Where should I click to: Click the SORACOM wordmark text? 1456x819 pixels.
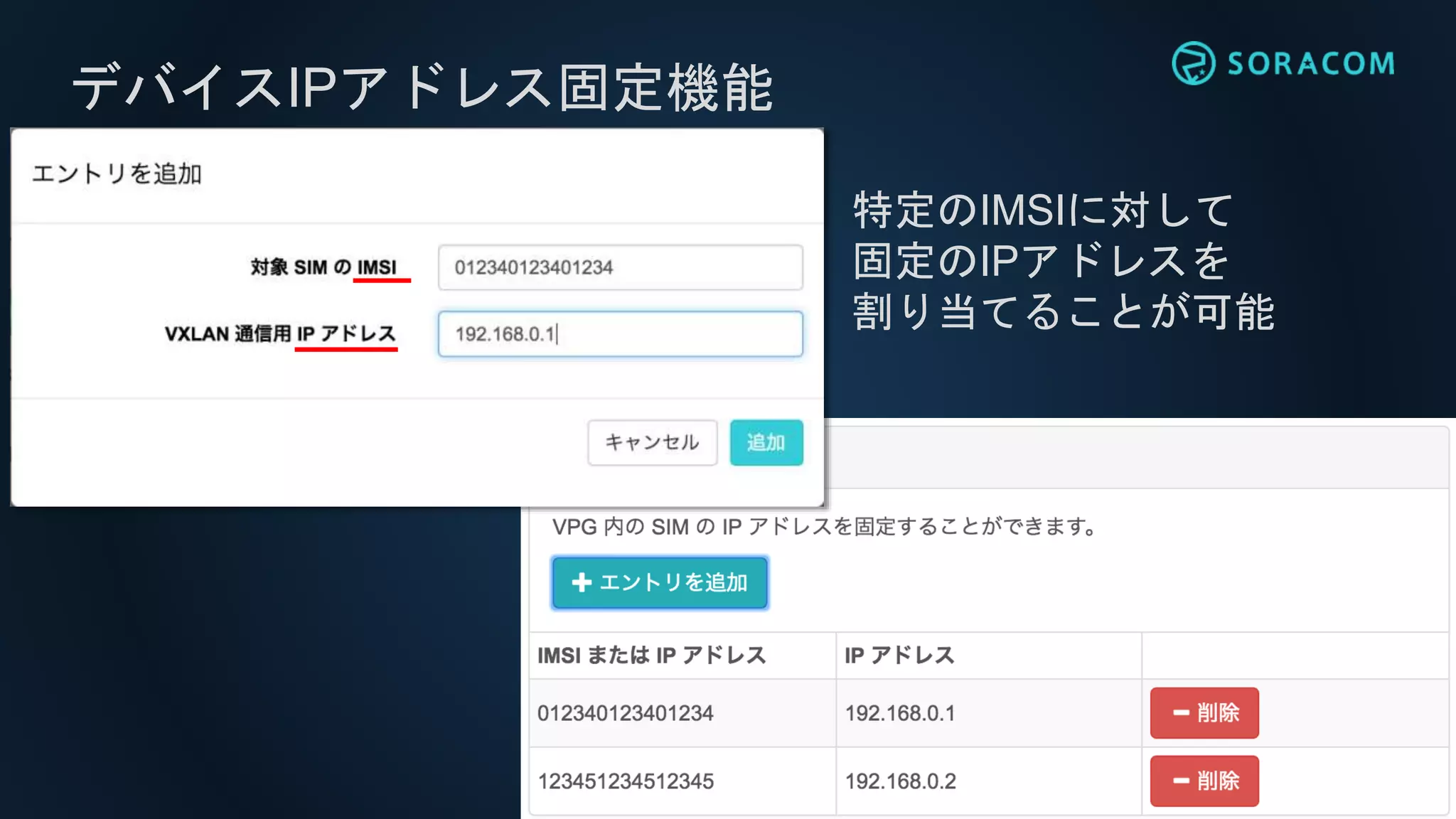point(1311,64)
